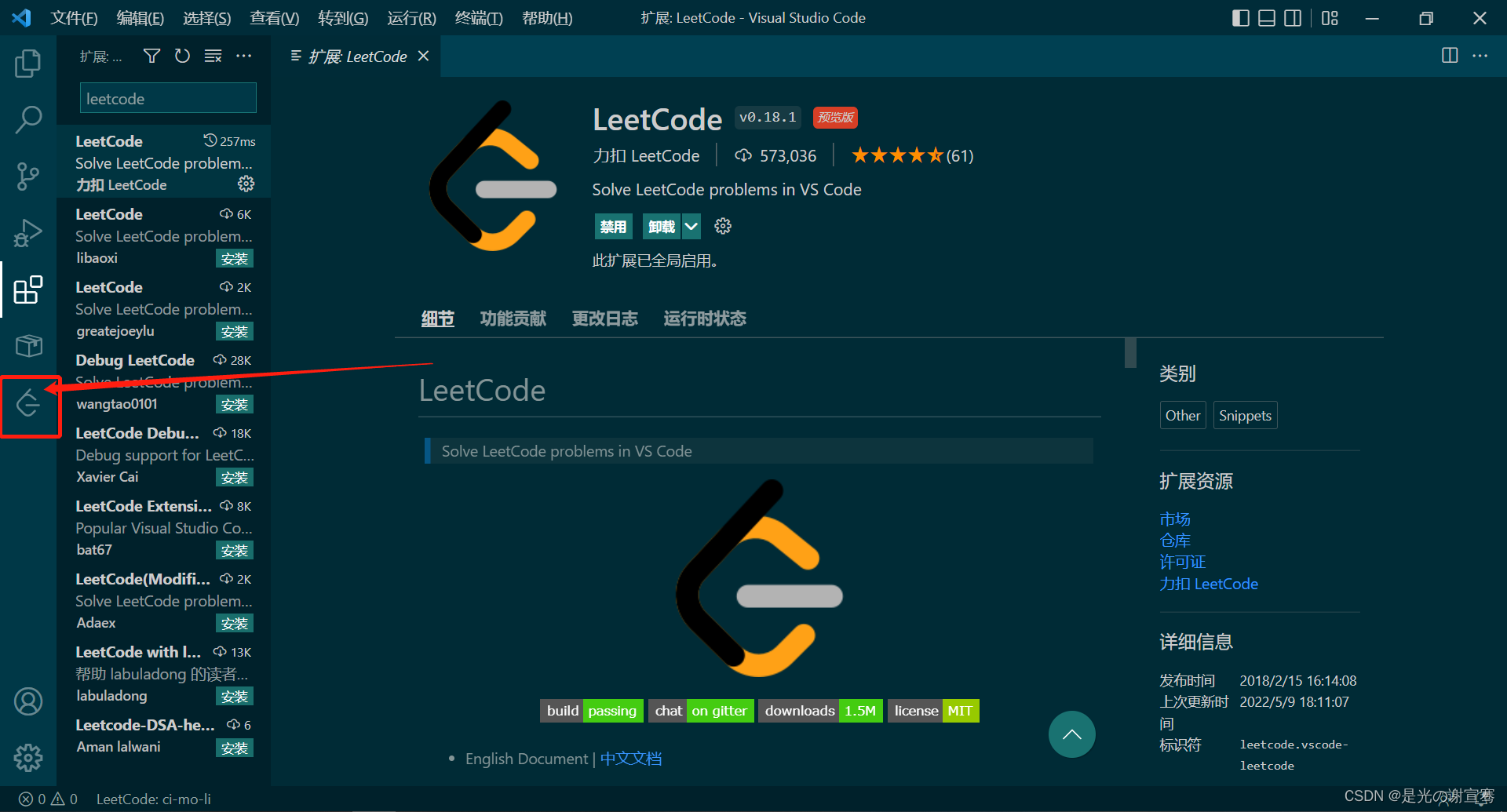Viewport: 1507px width, 812px height.
Task: Switch to the 更改日志 tab
Action: click(605, 319)
